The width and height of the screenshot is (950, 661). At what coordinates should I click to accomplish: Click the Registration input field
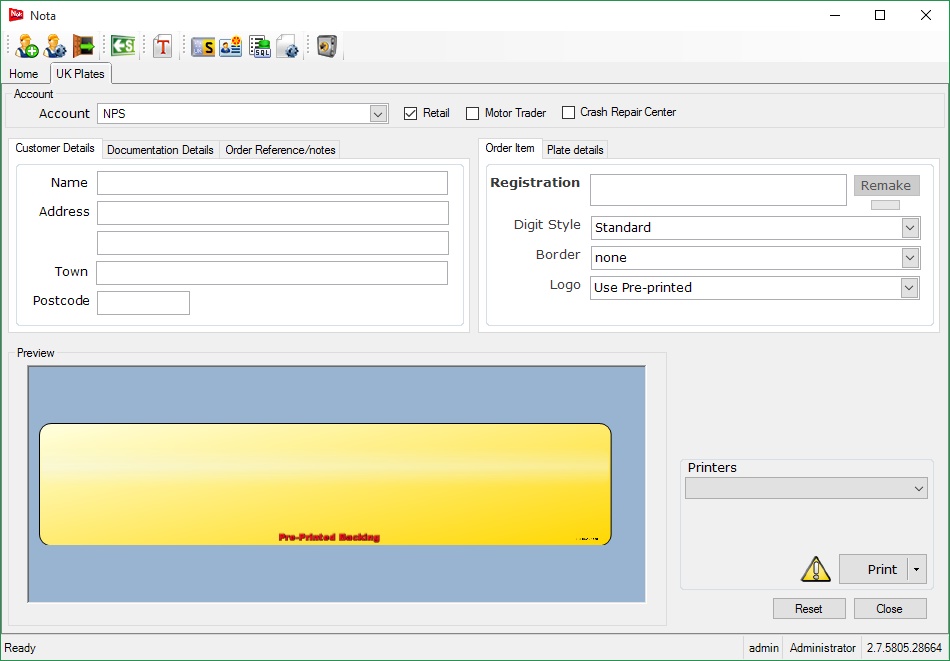718,190
